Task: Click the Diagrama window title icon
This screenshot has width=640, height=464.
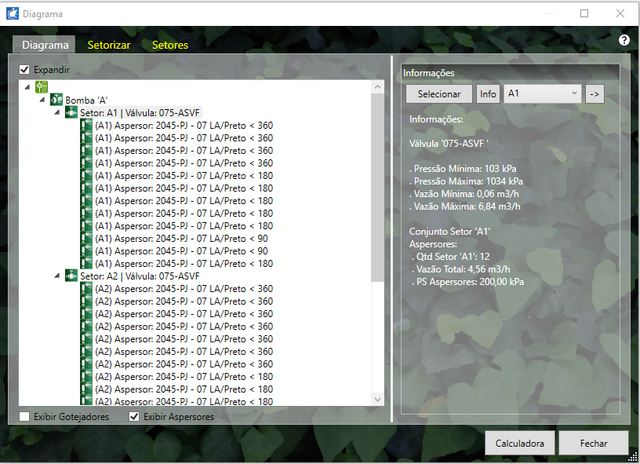Action: tap(11, 13)
